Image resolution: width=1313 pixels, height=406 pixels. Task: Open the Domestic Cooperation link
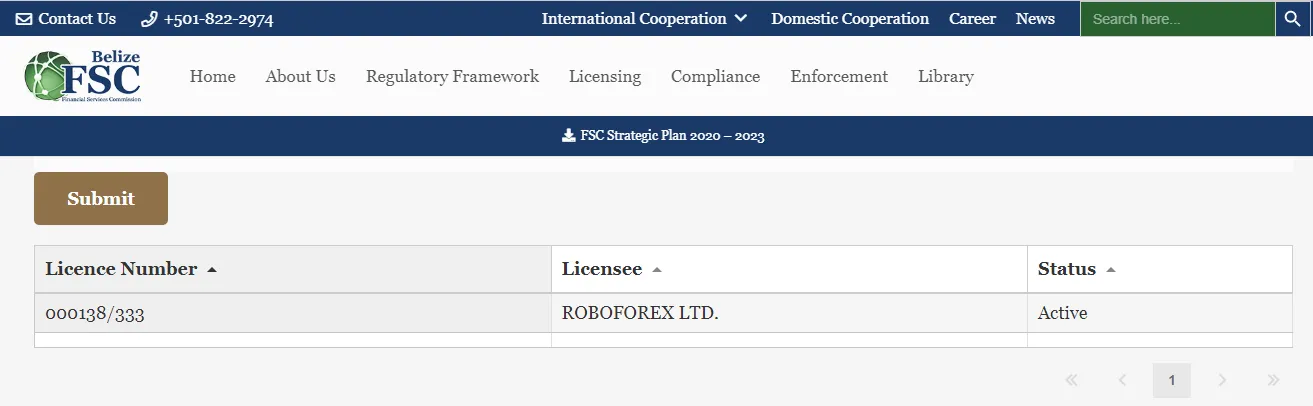(850, 19)
